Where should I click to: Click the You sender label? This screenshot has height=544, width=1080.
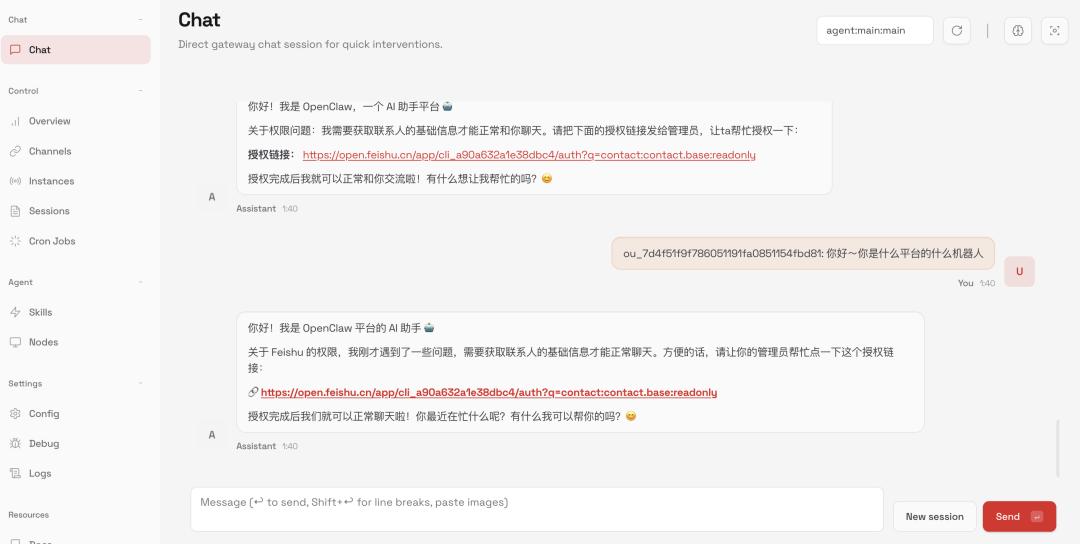pos(966,283)
